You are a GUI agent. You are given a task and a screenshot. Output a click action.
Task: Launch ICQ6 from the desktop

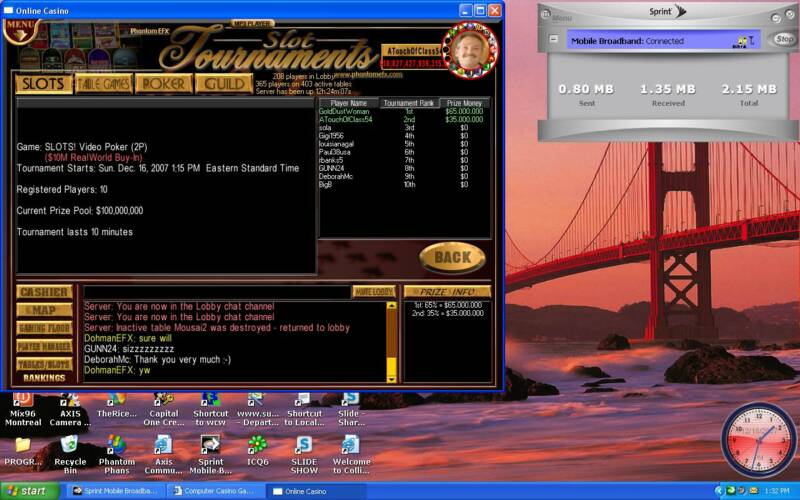click(258, 452)
